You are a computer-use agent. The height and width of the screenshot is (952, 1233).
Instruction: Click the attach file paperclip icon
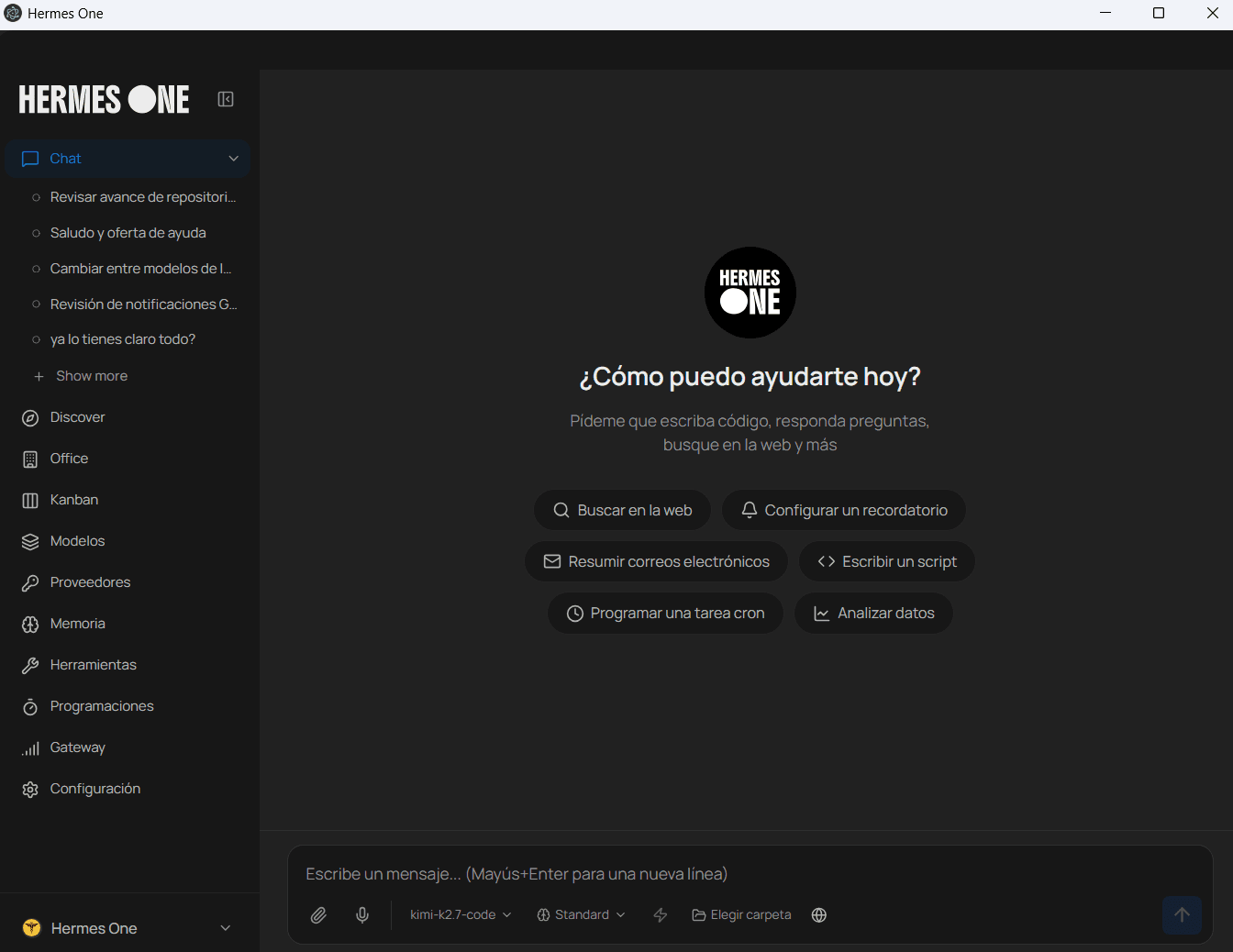[x=318, y=915]
